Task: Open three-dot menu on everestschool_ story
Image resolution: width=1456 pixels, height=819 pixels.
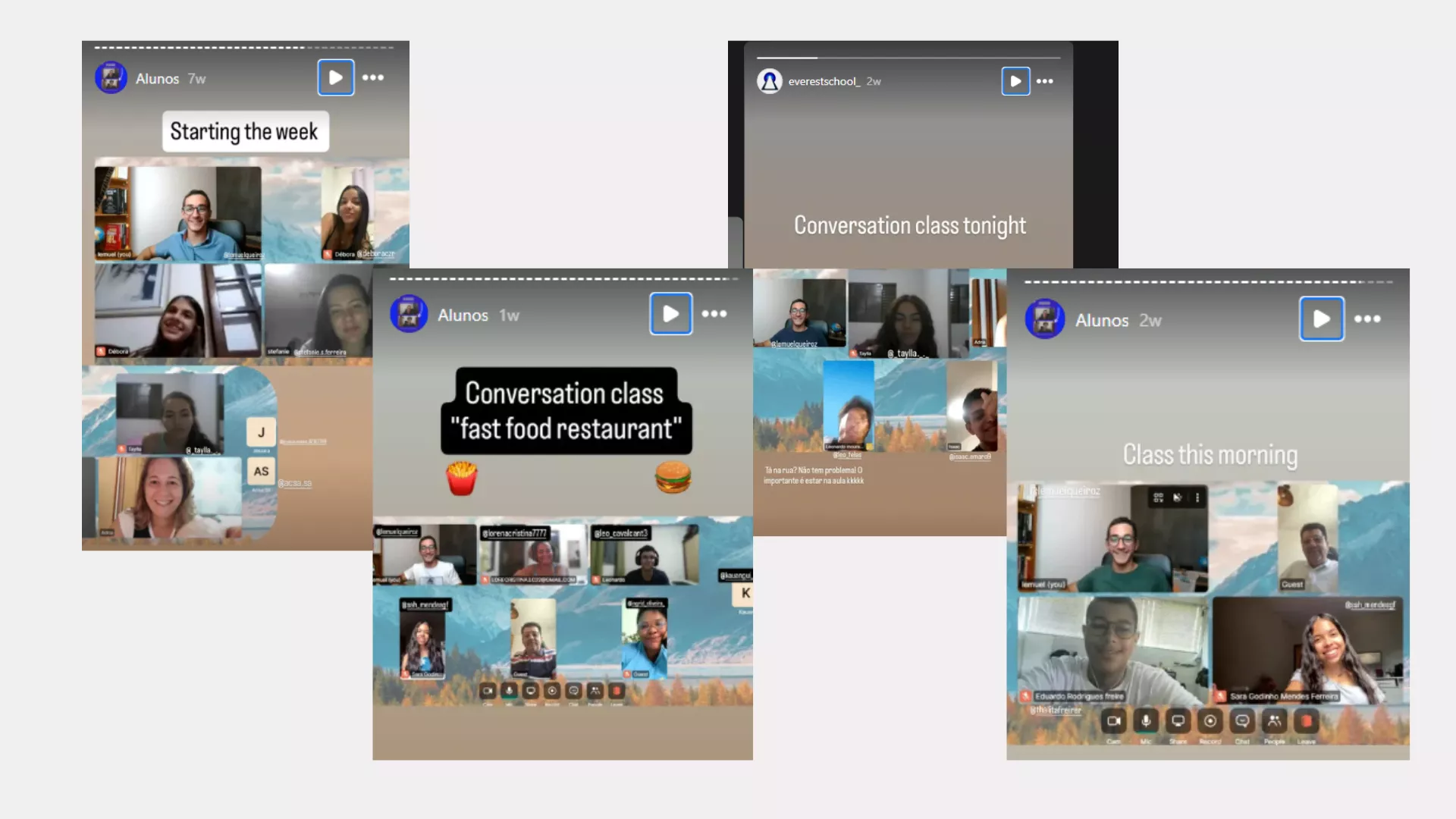Action: [1045, 81]
